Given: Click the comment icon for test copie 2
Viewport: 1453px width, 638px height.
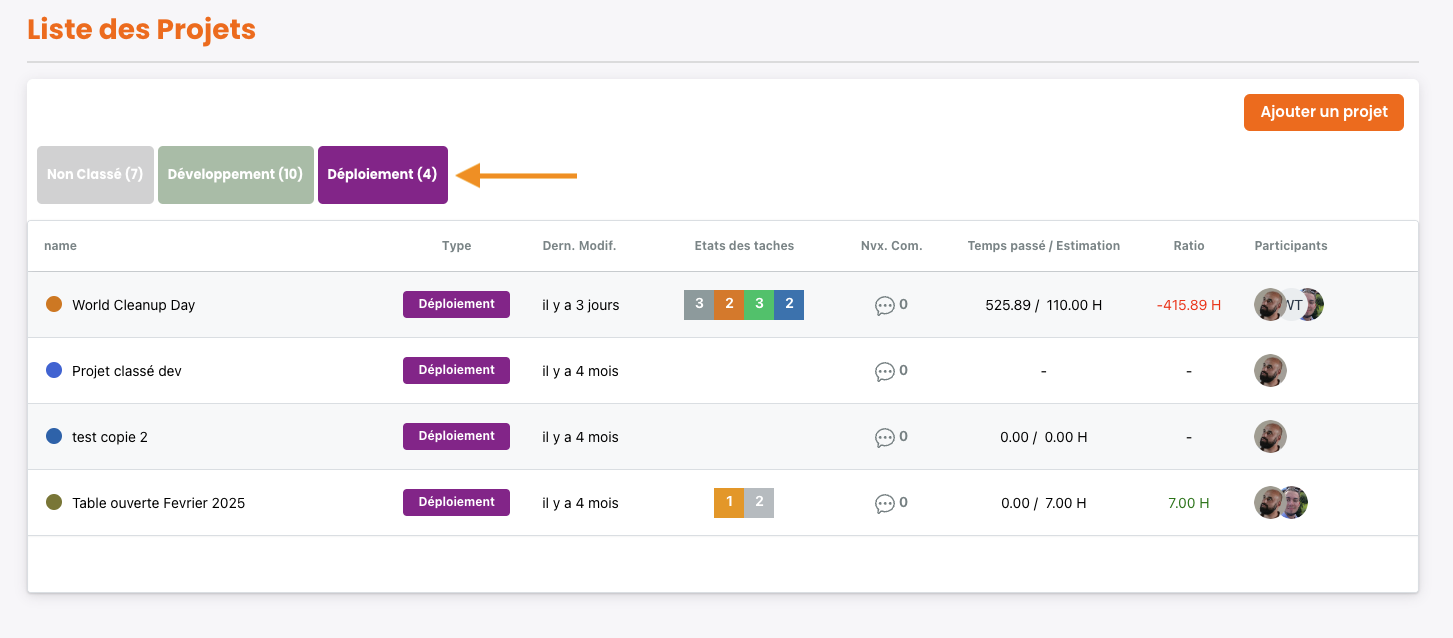Looking at the screenshot, I should pos(884,437).
